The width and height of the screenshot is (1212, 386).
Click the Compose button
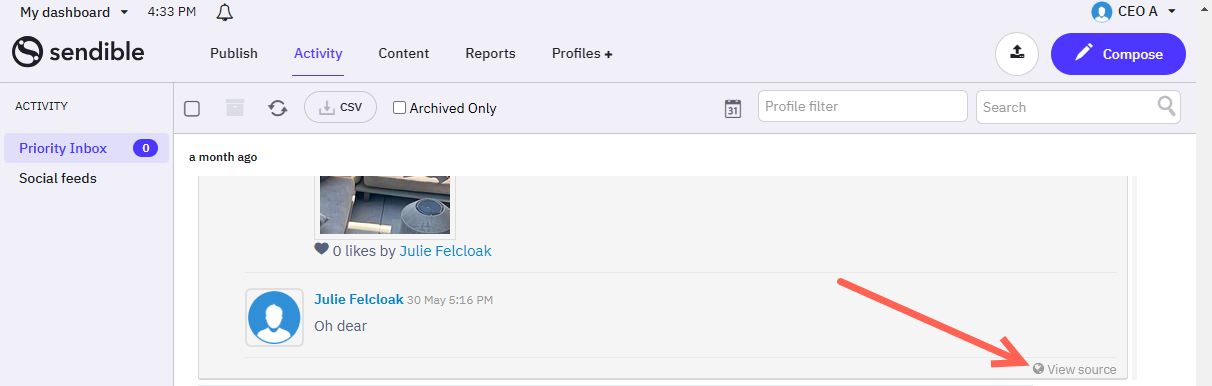pyautogui.click(x=1118, y=54)
